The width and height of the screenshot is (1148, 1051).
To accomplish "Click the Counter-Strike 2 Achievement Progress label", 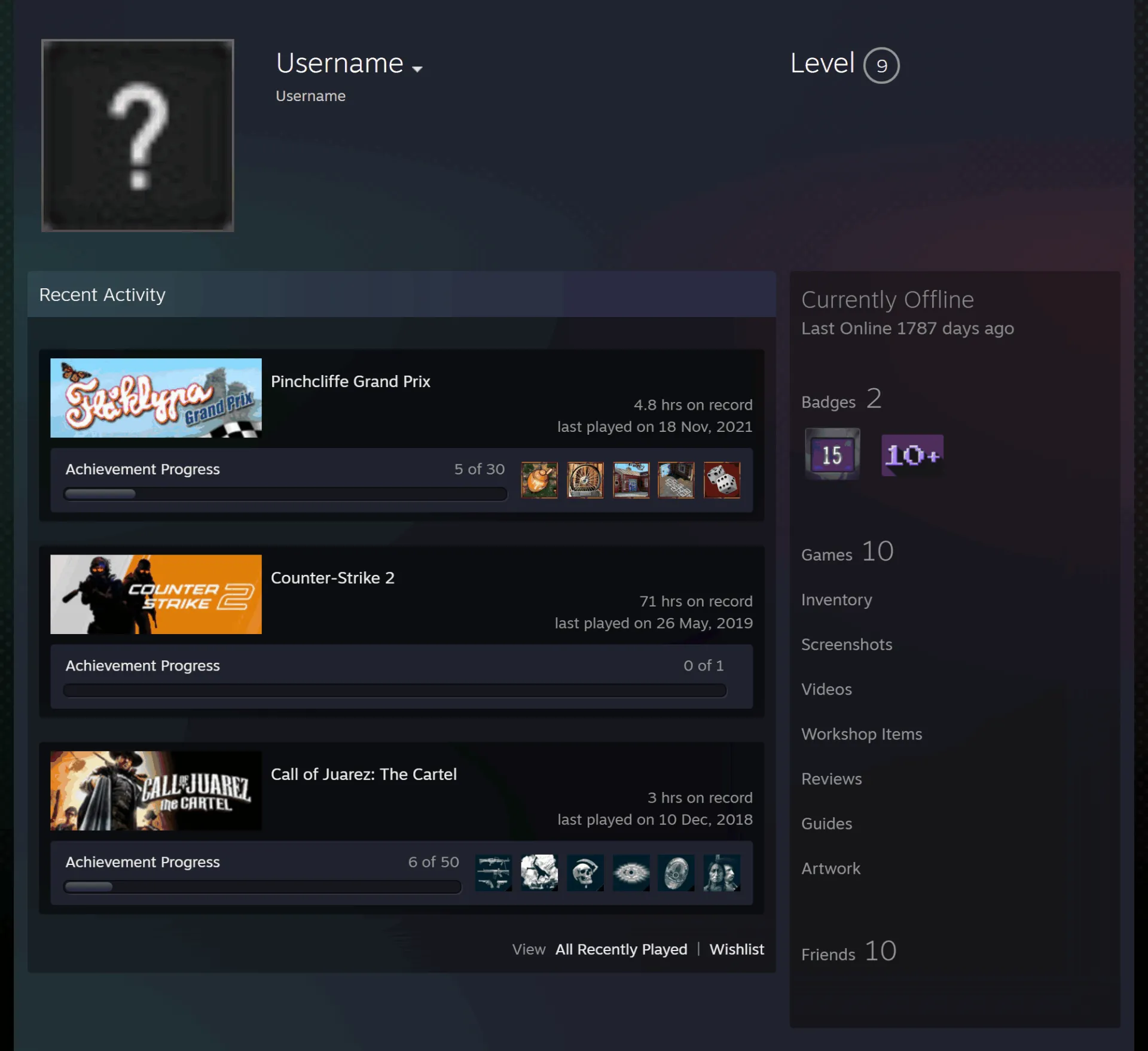I will pos(142,666).
